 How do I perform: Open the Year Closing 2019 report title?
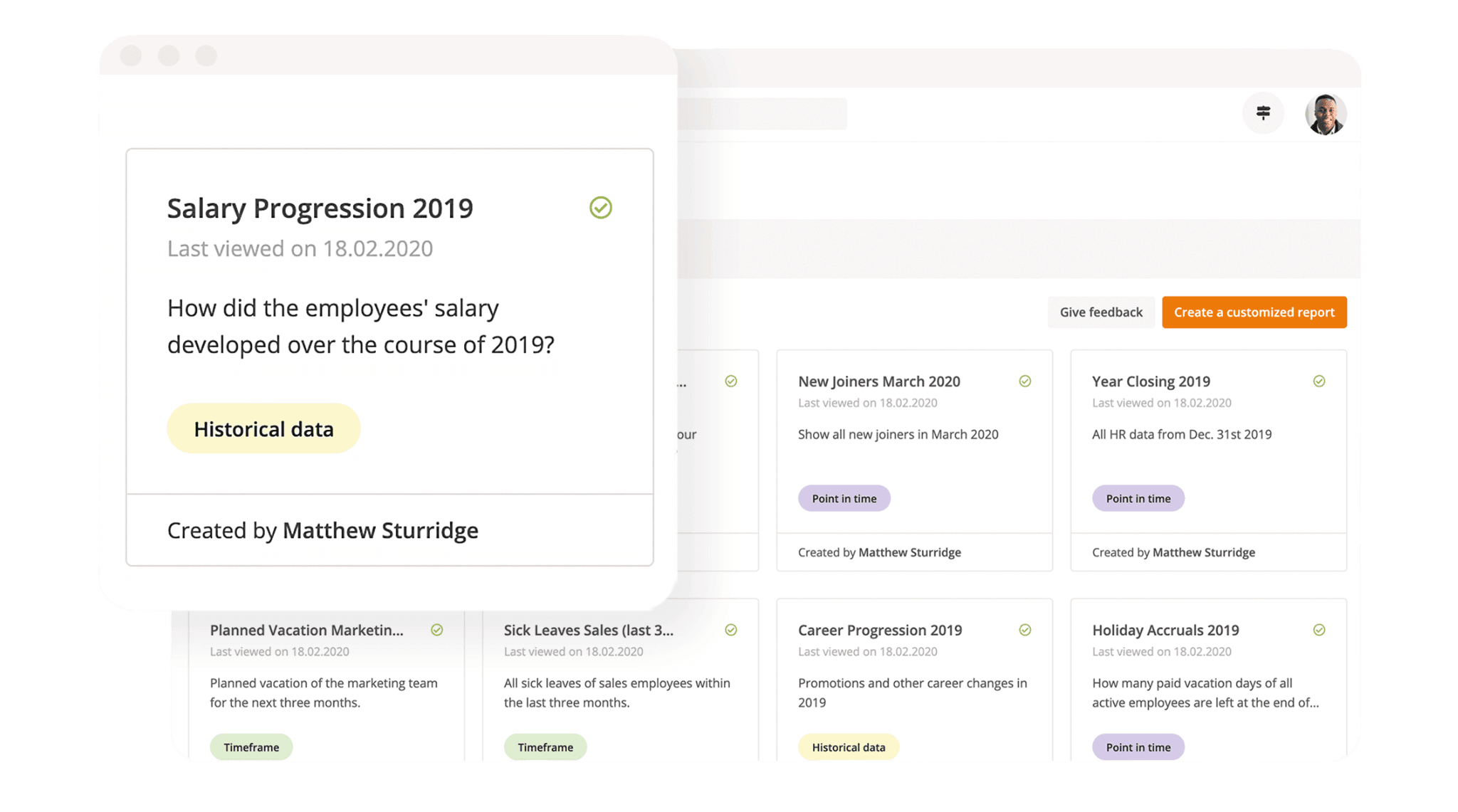pos(1150,381)
